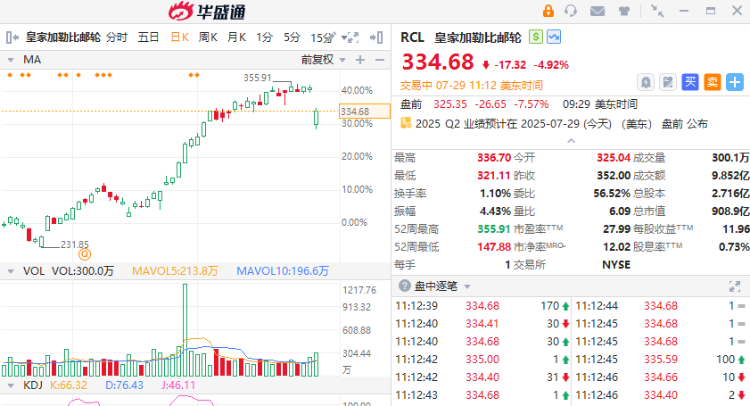Toggle fullscreen chart icon
This screenshot has width=750, height=406.
(x=353, y=37)
